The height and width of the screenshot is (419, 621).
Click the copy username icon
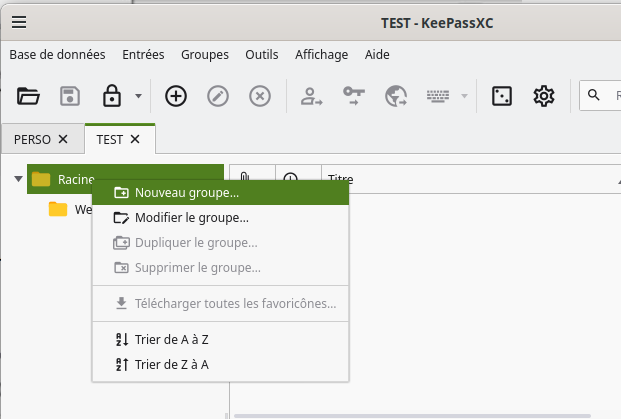click(x=312, y=96)
